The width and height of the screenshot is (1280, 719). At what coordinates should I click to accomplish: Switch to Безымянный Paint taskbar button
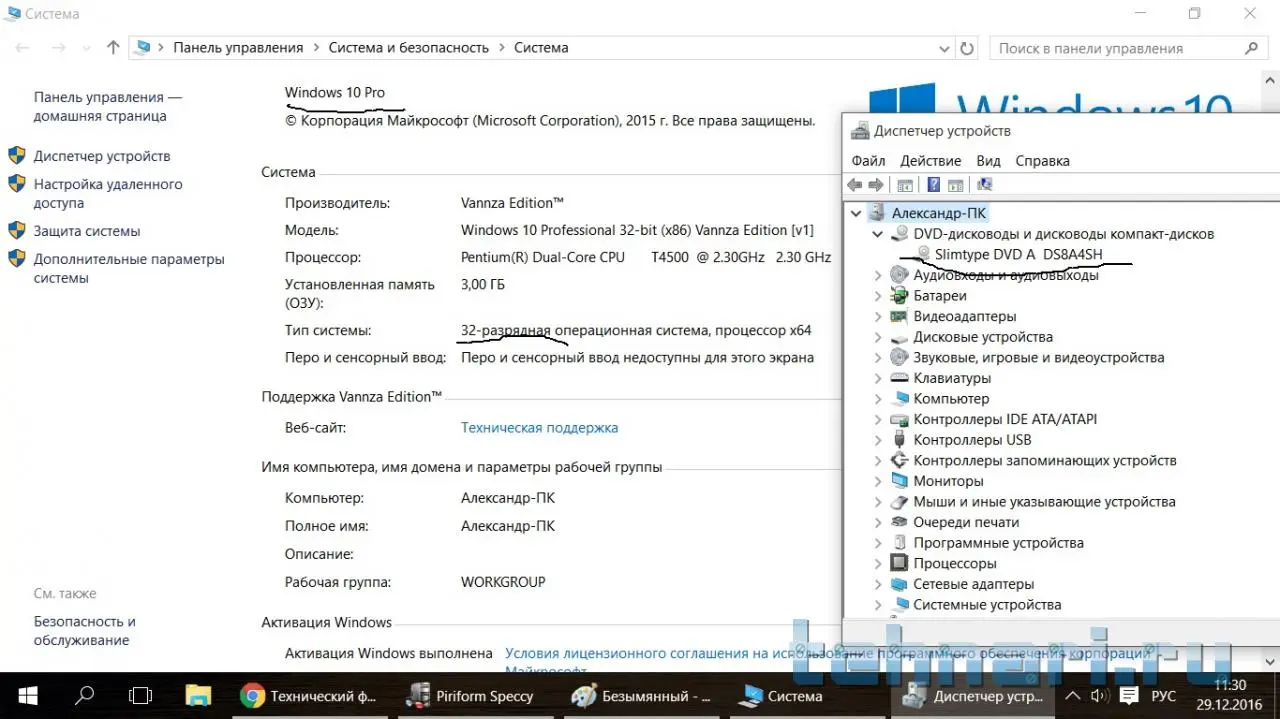[640, 695]
